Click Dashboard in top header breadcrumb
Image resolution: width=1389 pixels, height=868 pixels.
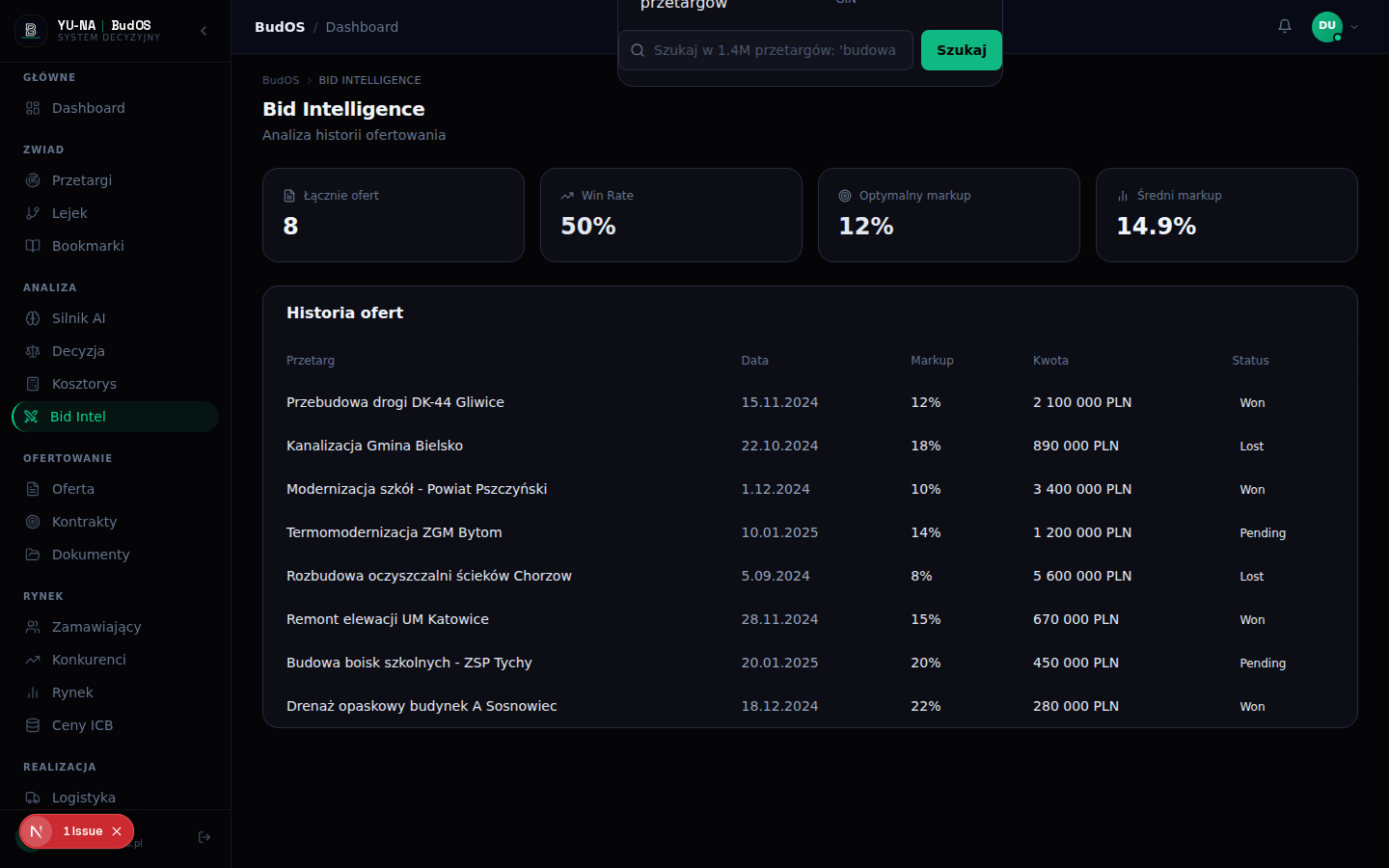point(362,27)
